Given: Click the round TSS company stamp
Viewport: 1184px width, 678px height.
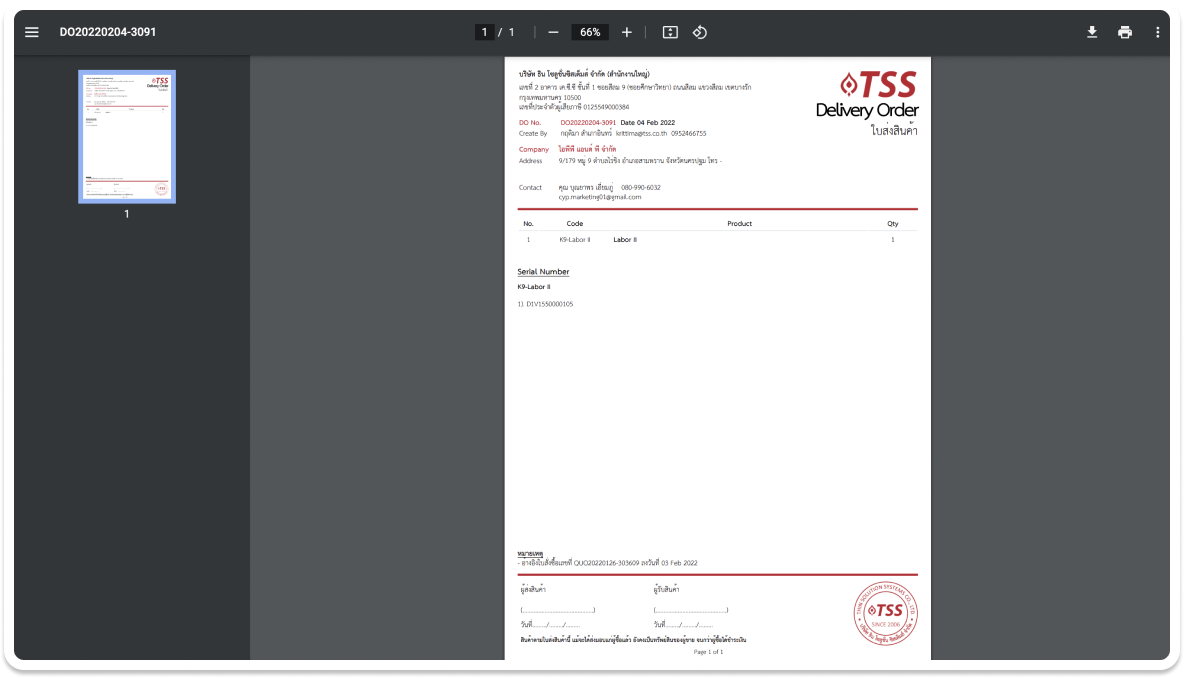Looking at the screenshot, I should pos(885,611).
